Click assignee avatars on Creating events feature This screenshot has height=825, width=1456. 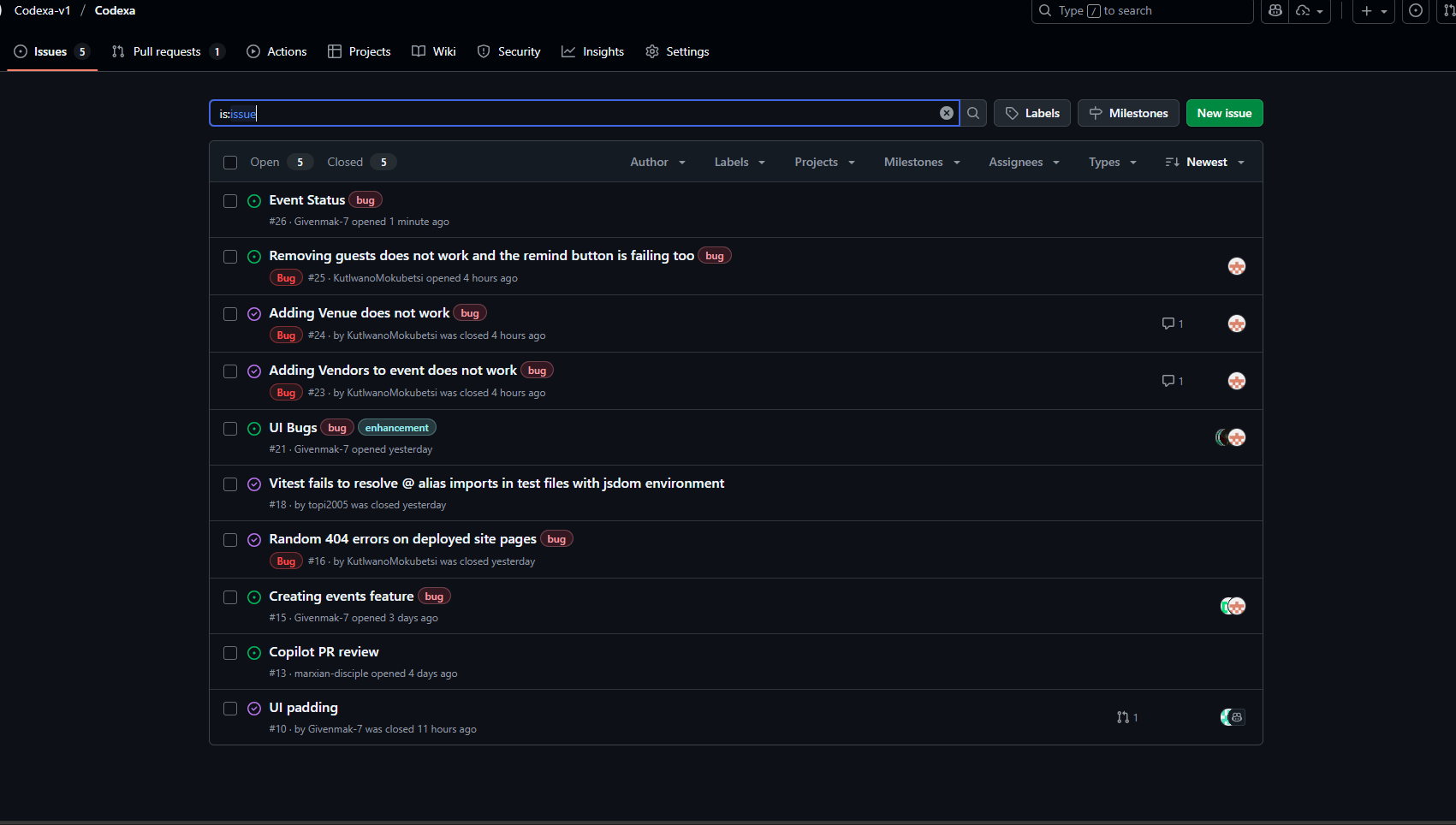[1233, 606]
